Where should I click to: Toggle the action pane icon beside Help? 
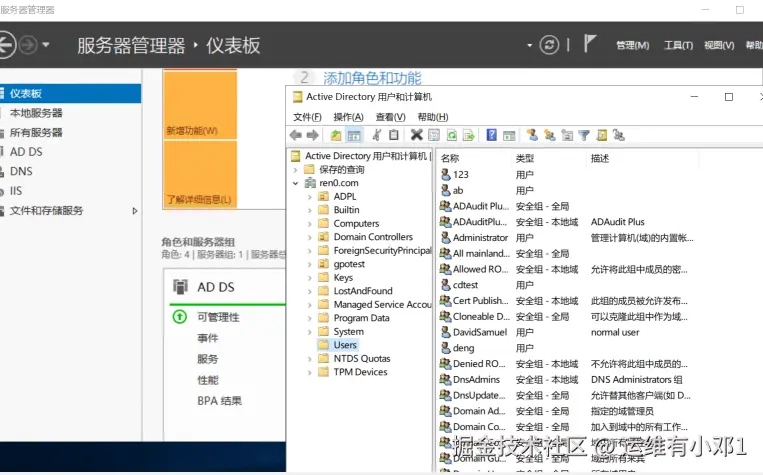509,135
